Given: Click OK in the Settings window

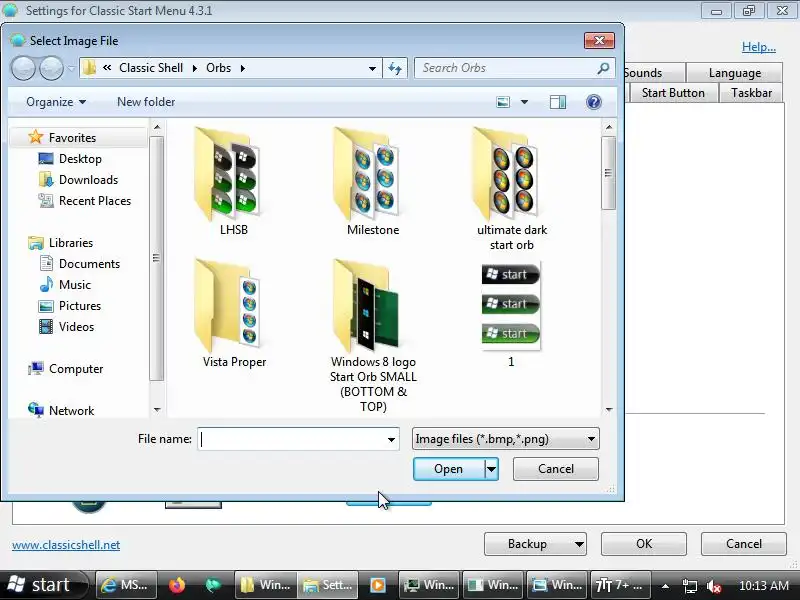Looking at the screenshot, I should click(643, 544).
